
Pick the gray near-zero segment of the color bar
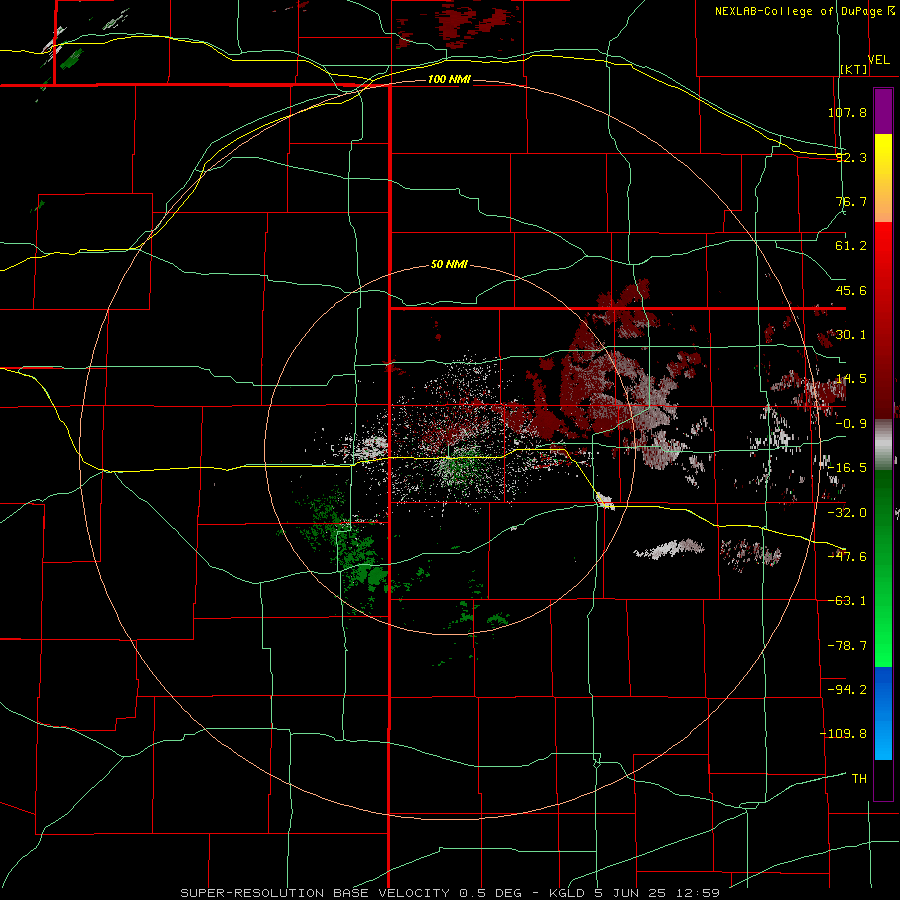point(883,445)
